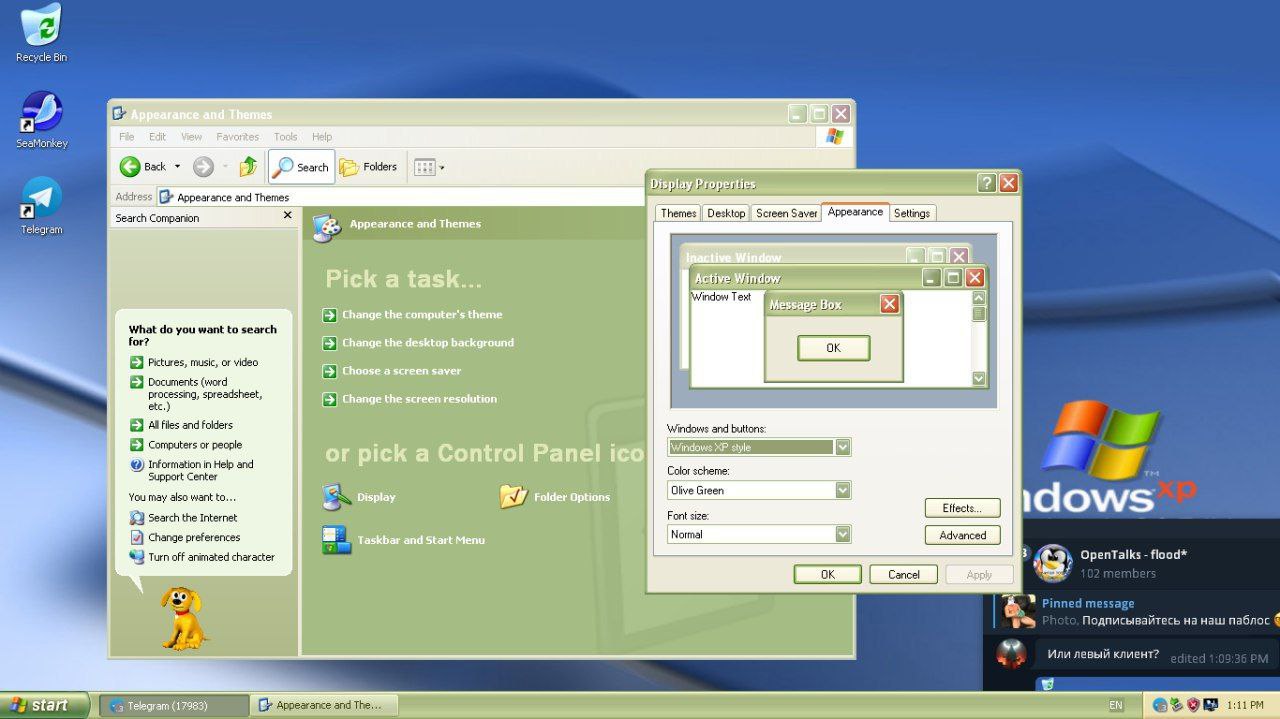Click arrow icon beside Change the desktop background

pos(330,343)
